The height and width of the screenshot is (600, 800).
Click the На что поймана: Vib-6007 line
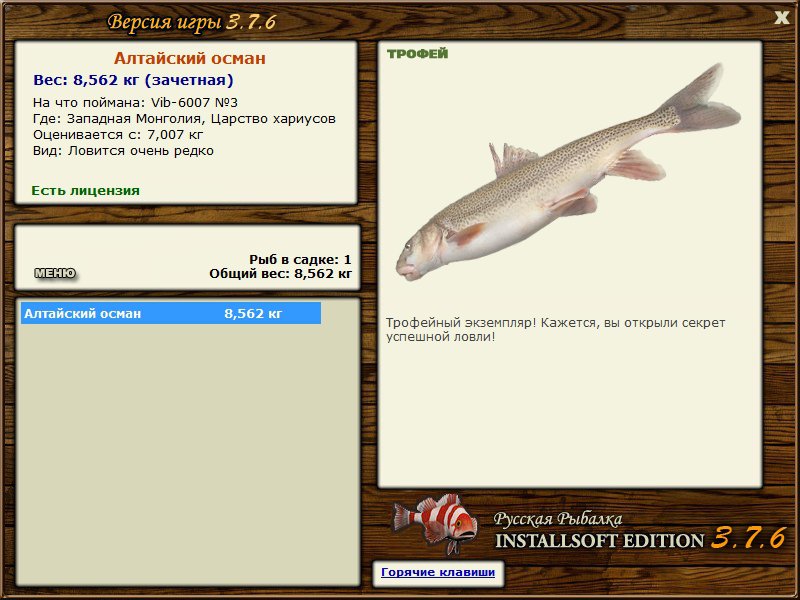point(135,103)
